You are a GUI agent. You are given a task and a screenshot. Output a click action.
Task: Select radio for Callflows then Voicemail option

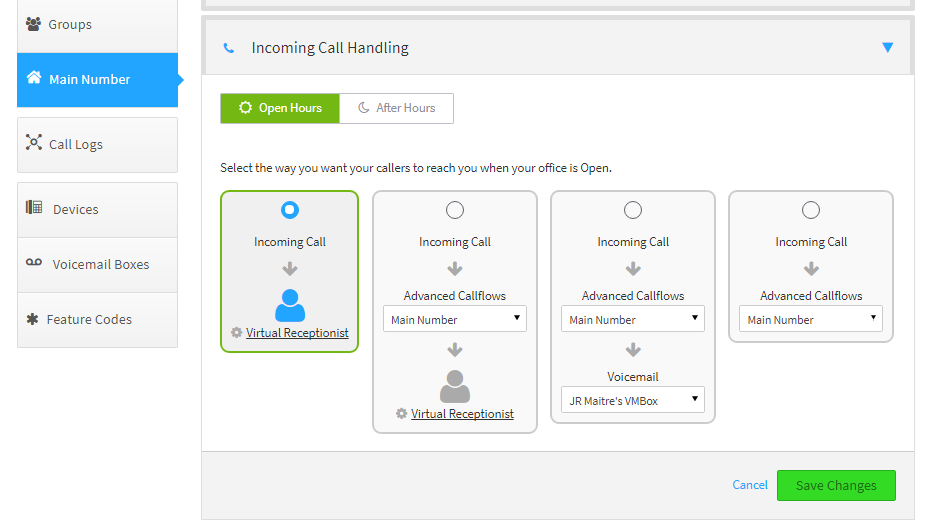click(x=633, y=210)
